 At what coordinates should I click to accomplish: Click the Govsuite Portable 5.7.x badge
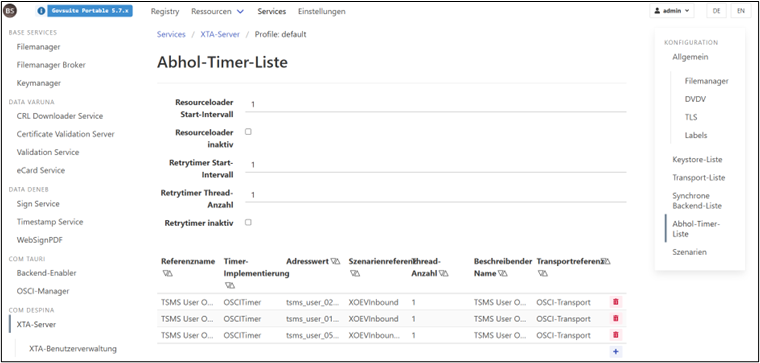(x=90, y=11)
